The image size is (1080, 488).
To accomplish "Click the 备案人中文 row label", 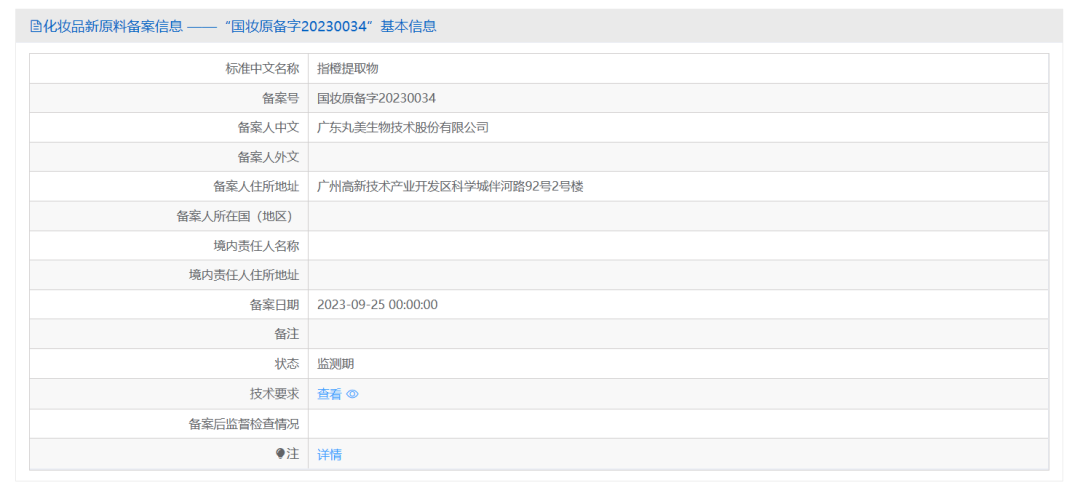I will 268,128.
